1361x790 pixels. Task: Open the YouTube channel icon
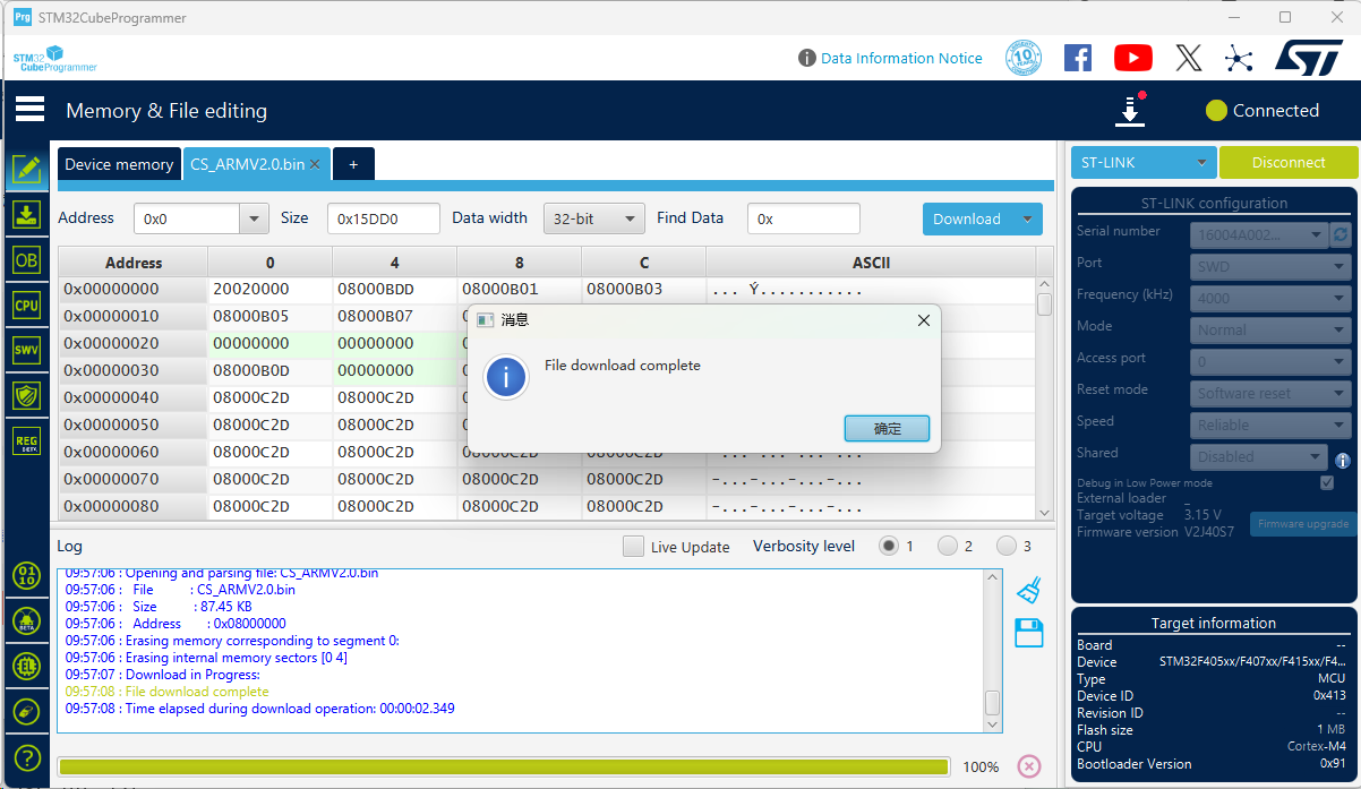(x=1132, y=58)
